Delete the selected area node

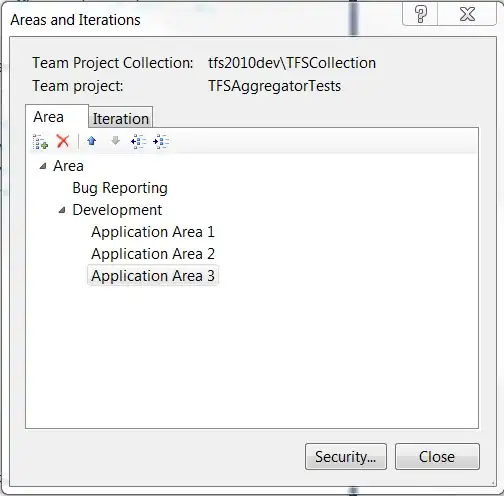(x=63, y=141)
